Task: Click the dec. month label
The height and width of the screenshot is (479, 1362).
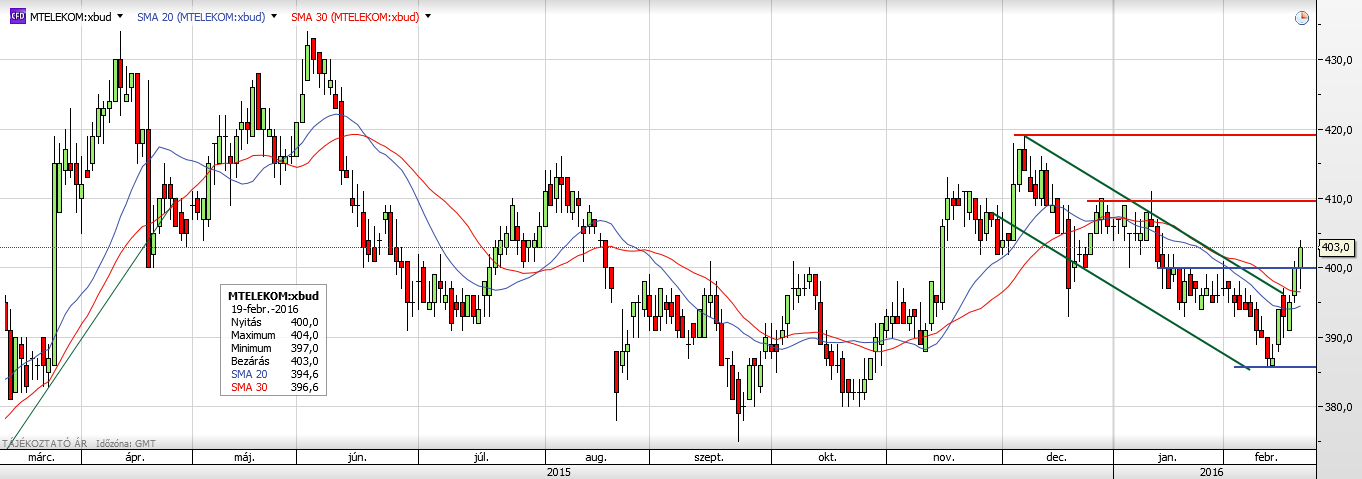Action: click(x=1056, y=457)
